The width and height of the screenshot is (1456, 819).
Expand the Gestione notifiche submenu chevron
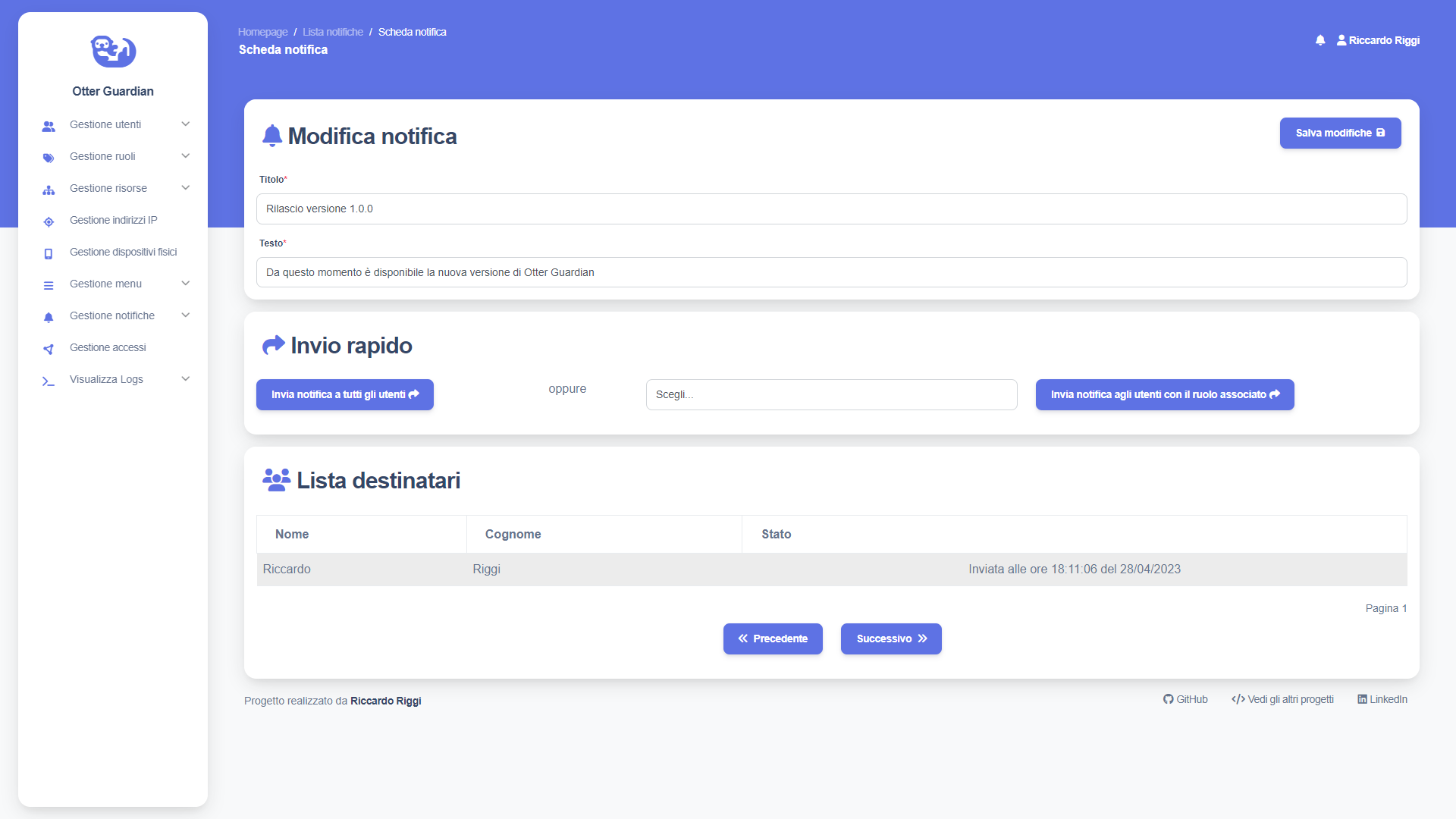point(185,315)
